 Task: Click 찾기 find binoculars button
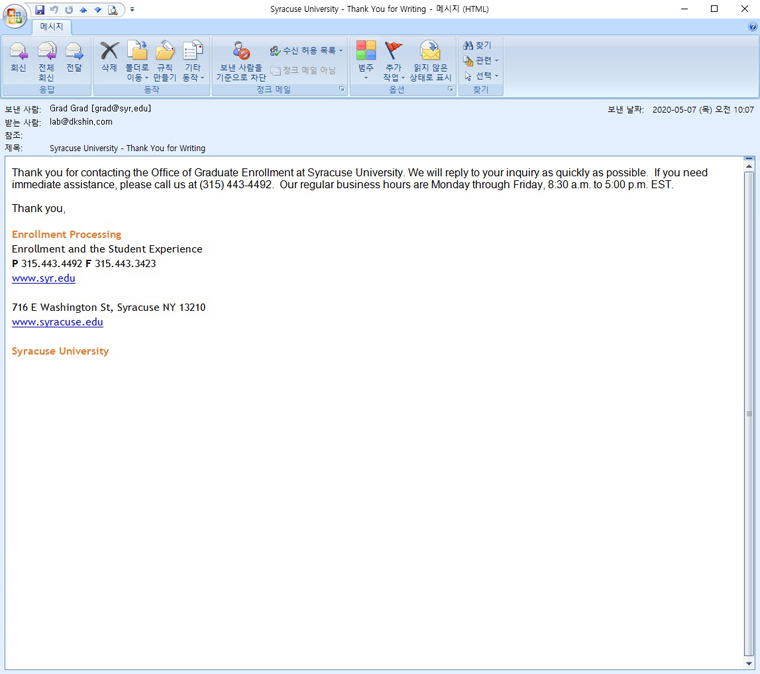click(x=477, y=46)
